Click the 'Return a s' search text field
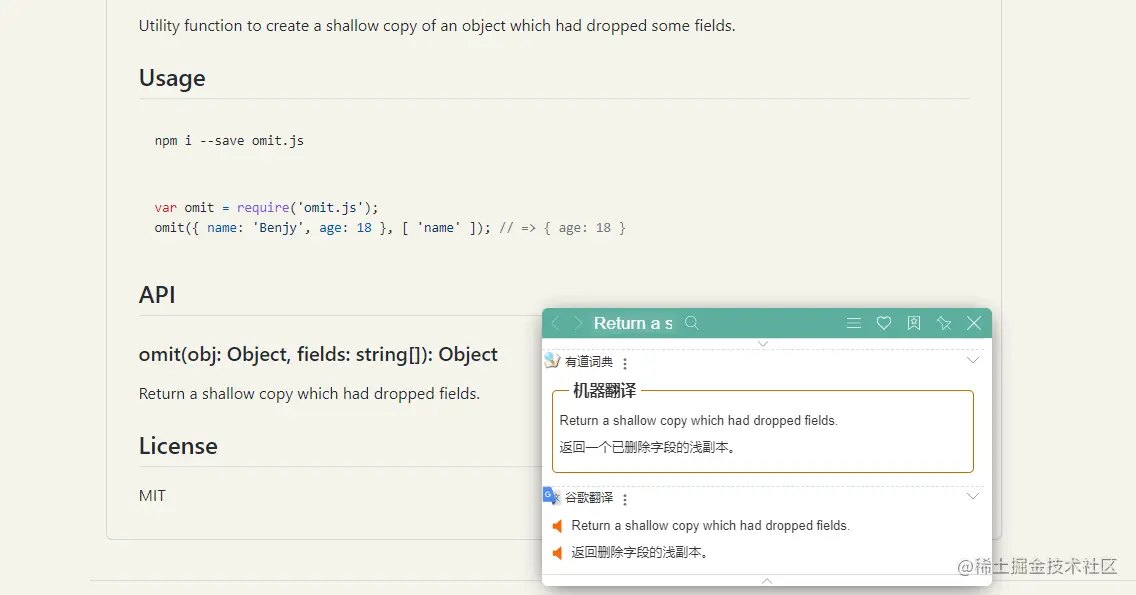Image resolution: width=1136 pixels, height=595 pixels. (632, 323)
